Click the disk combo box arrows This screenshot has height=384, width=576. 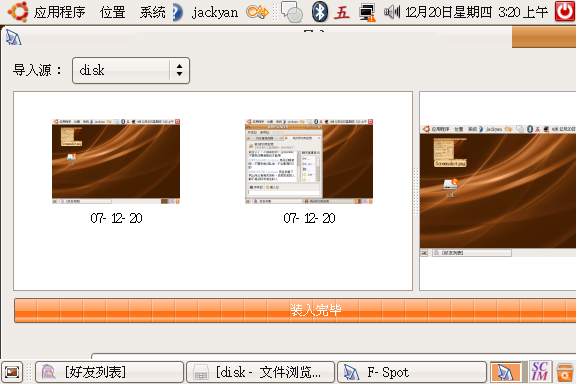pos(179,70)
